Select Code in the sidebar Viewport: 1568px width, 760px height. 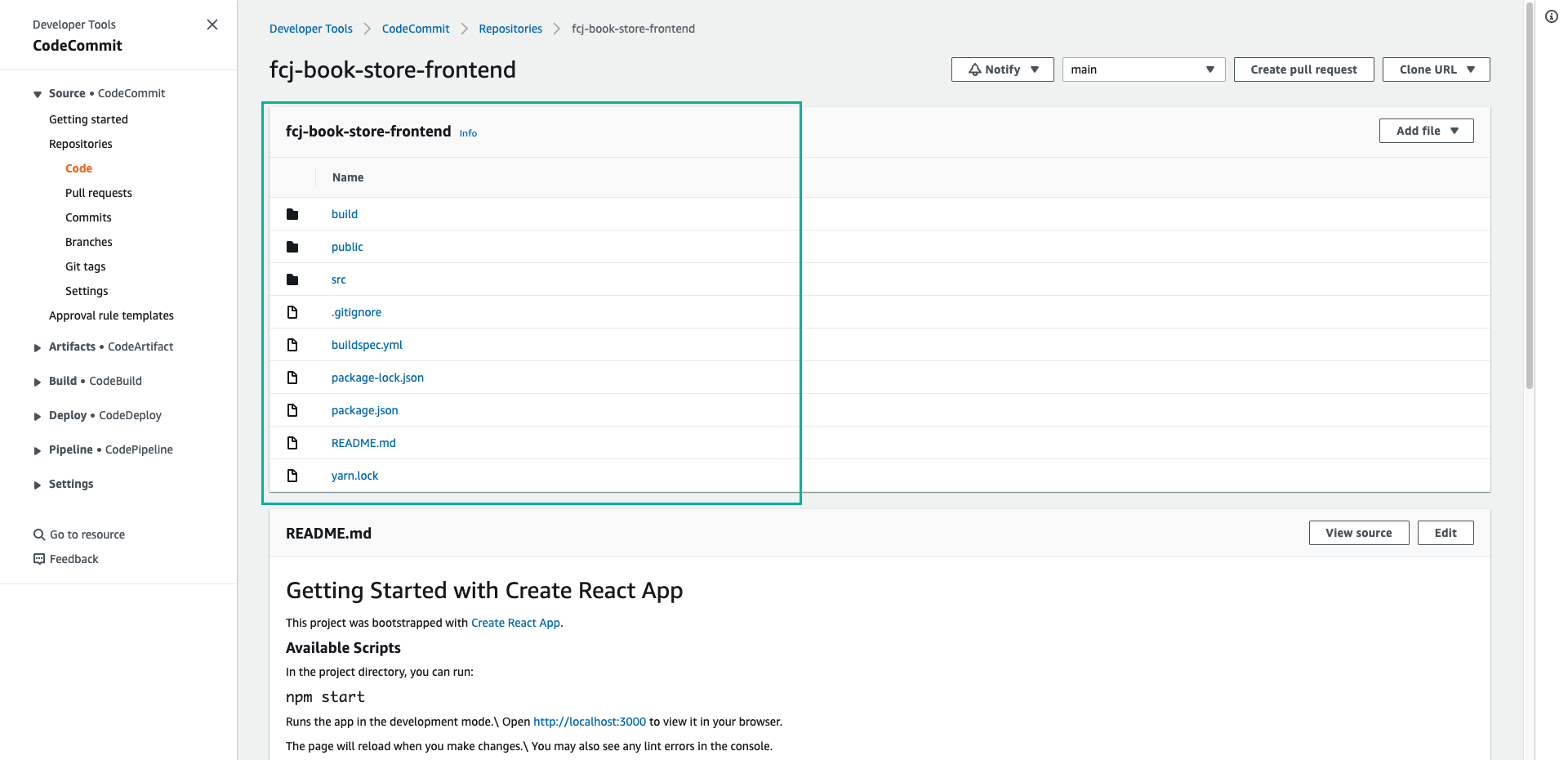point(78,168)
